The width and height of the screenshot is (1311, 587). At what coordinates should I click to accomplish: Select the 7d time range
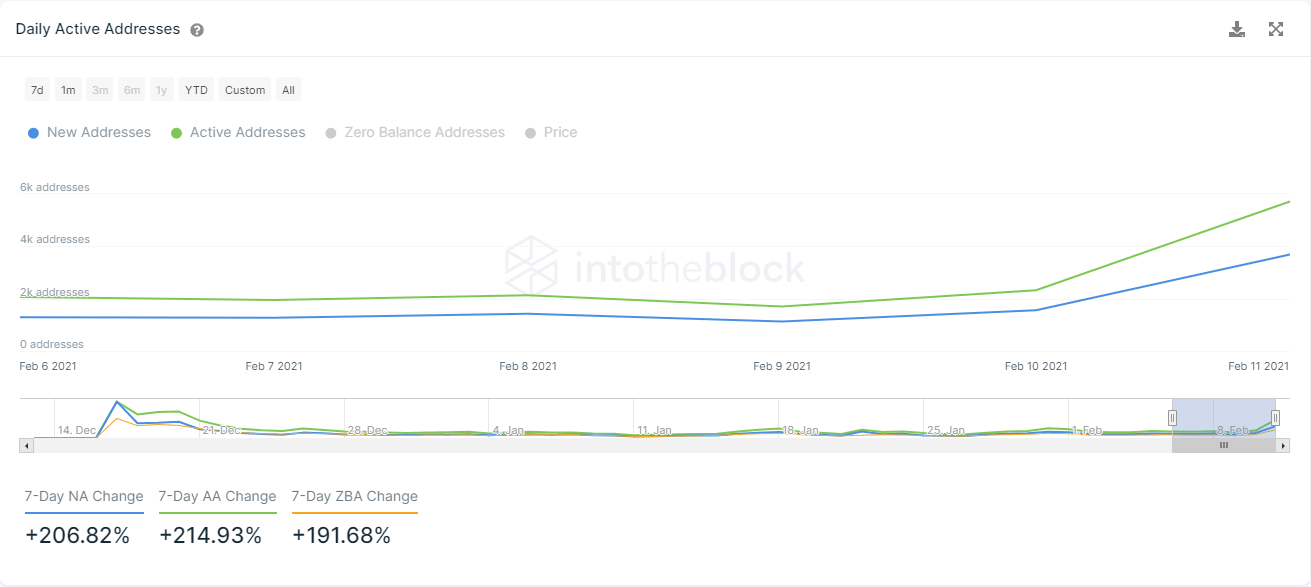click(37, 90)
